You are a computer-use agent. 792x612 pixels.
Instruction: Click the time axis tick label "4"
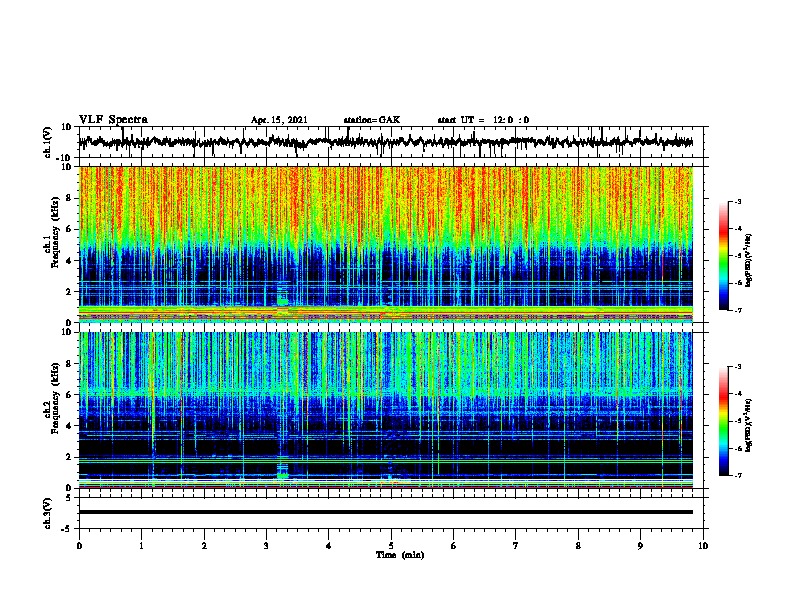tap(329, 546)
